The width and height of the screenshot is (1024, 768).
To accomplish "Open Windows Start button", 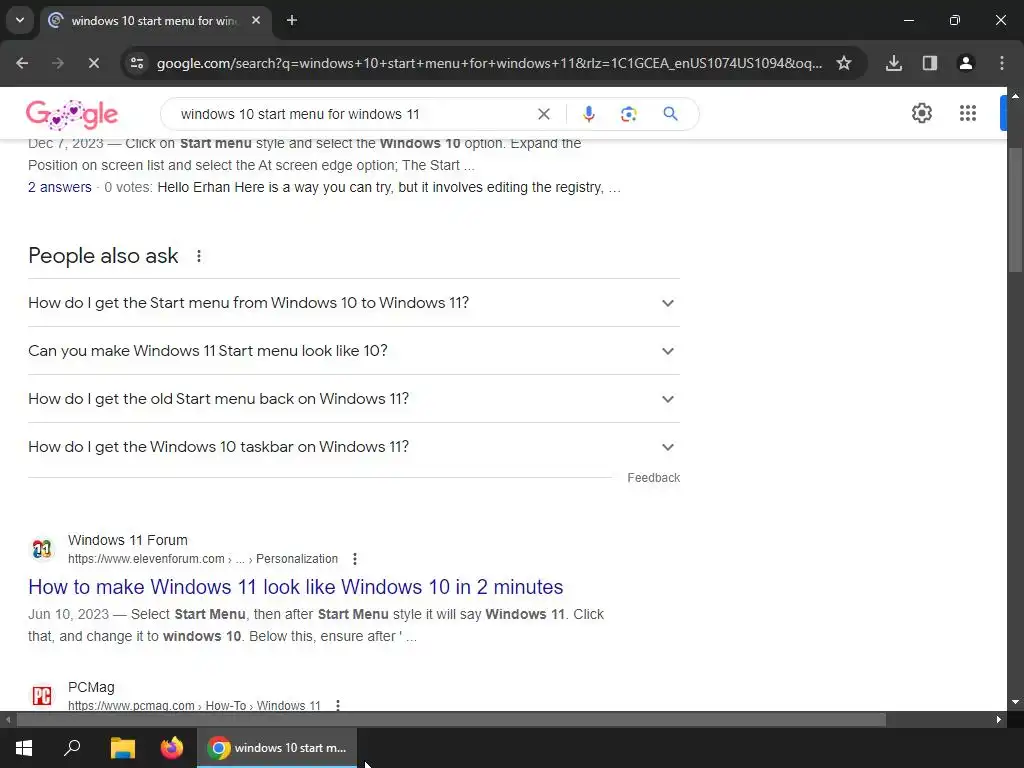I will click(24, 748).
